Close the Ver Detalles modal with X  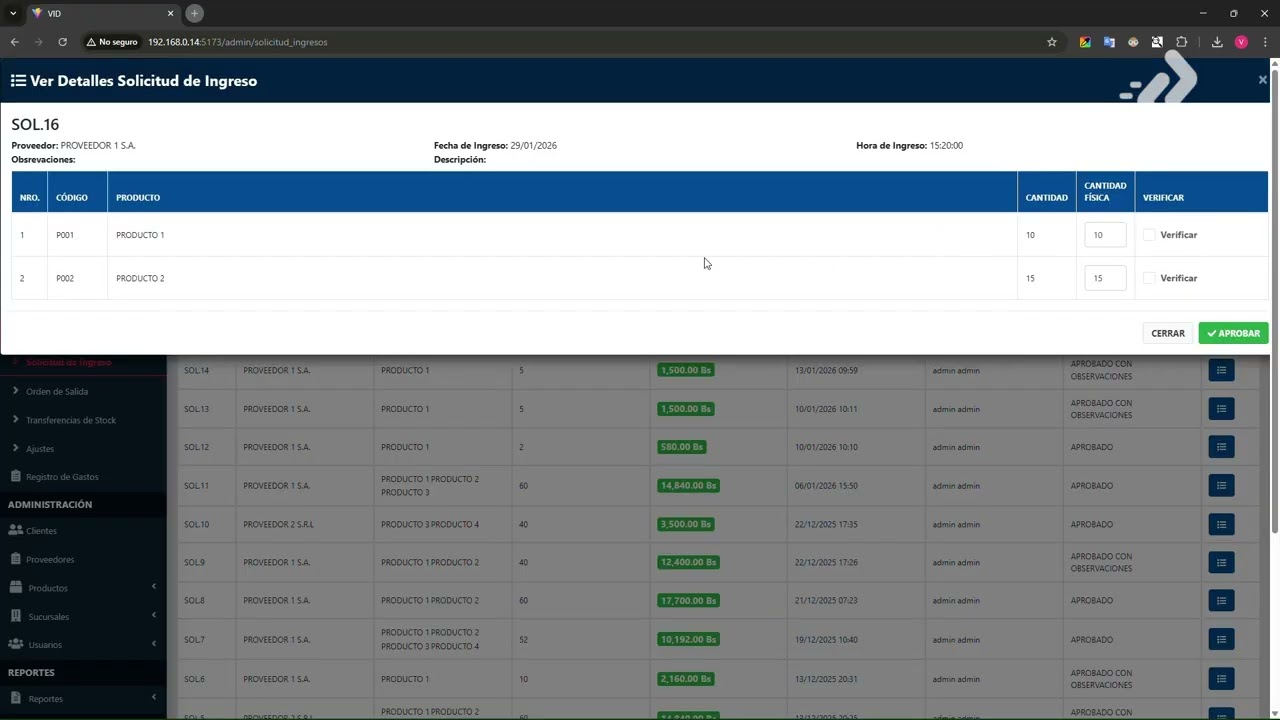pyautogui.click(x=1262, y=80)
